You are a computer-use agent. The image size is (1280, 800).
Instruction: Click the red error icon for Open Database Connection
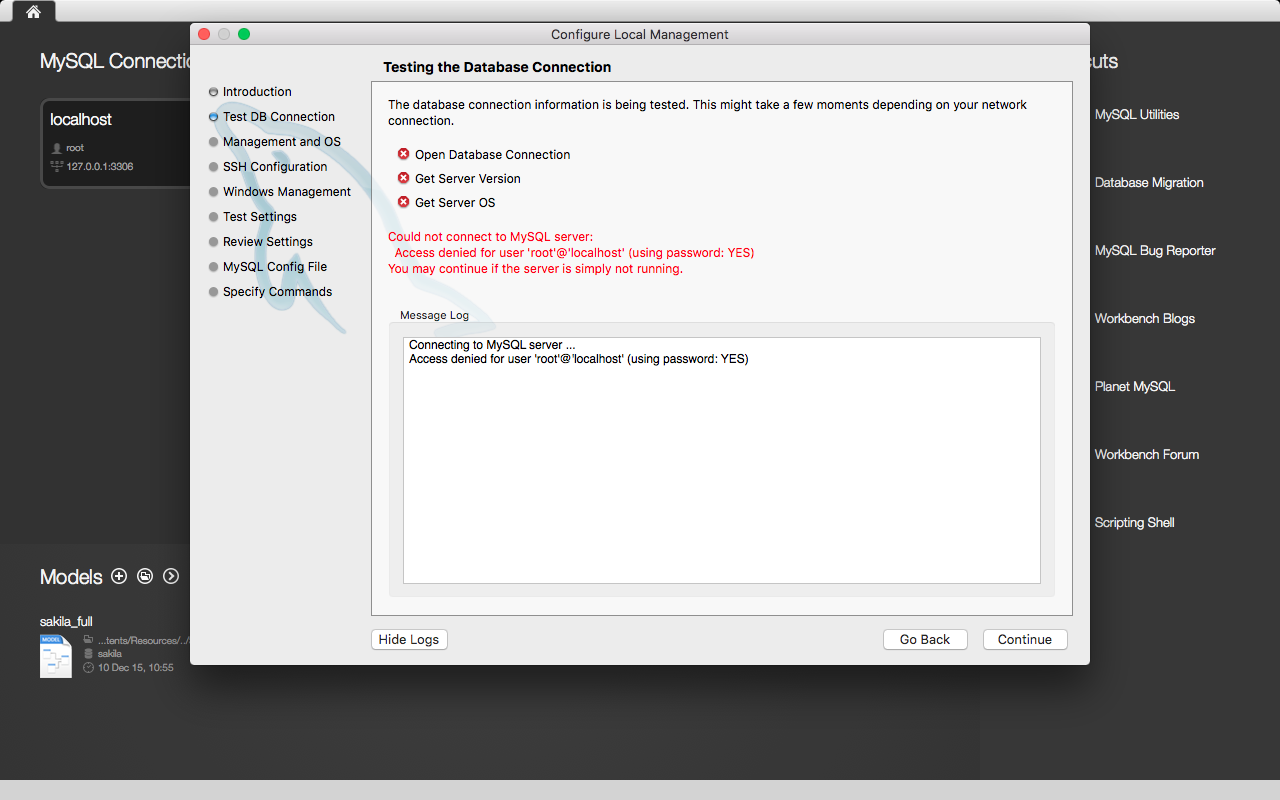pos(404,154)
